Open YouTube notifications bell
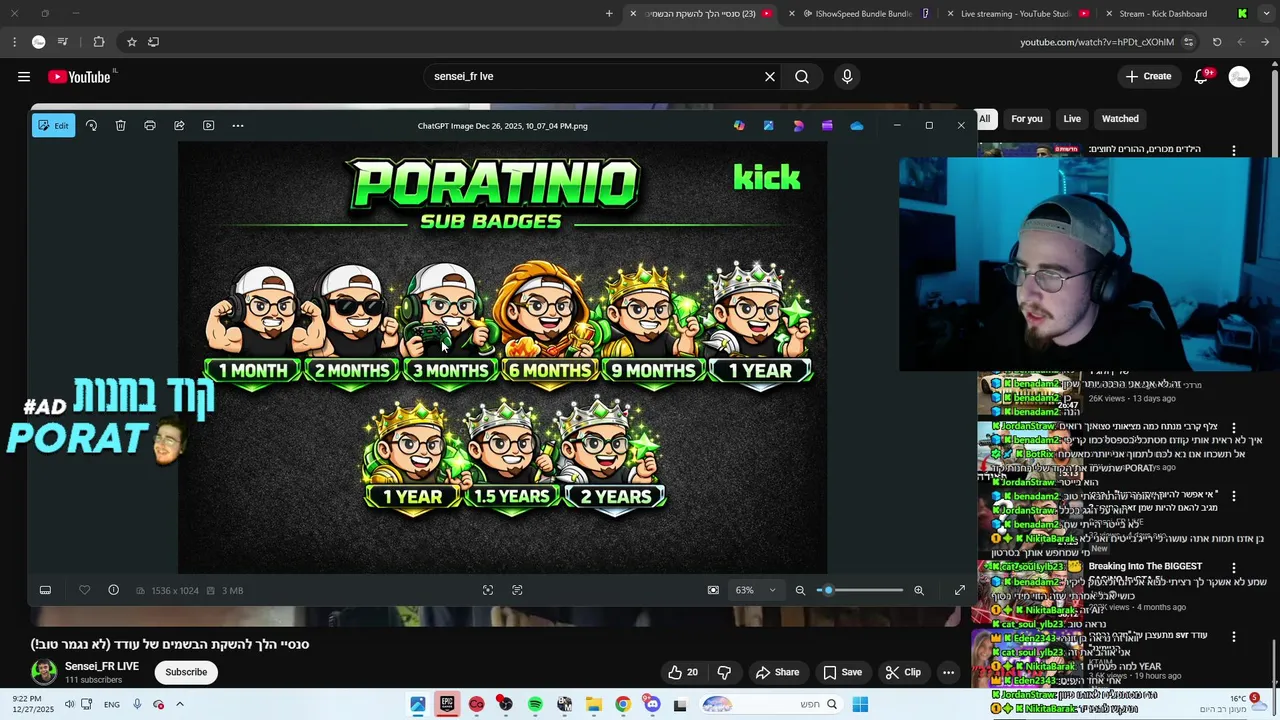The height and width of the screenshot is (720, 1280). pyautogui.click(x=1202, y=77)
